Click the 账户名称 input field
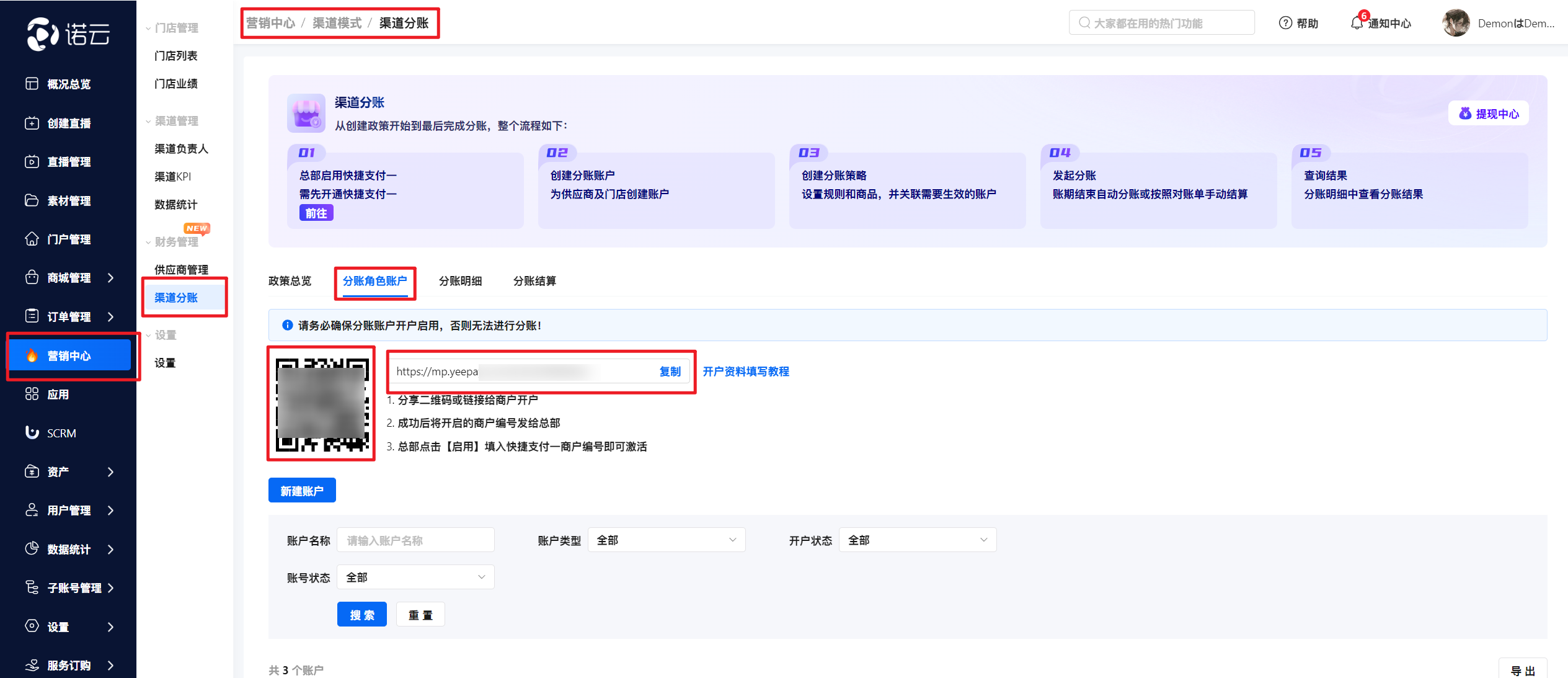 click(415, 540)
